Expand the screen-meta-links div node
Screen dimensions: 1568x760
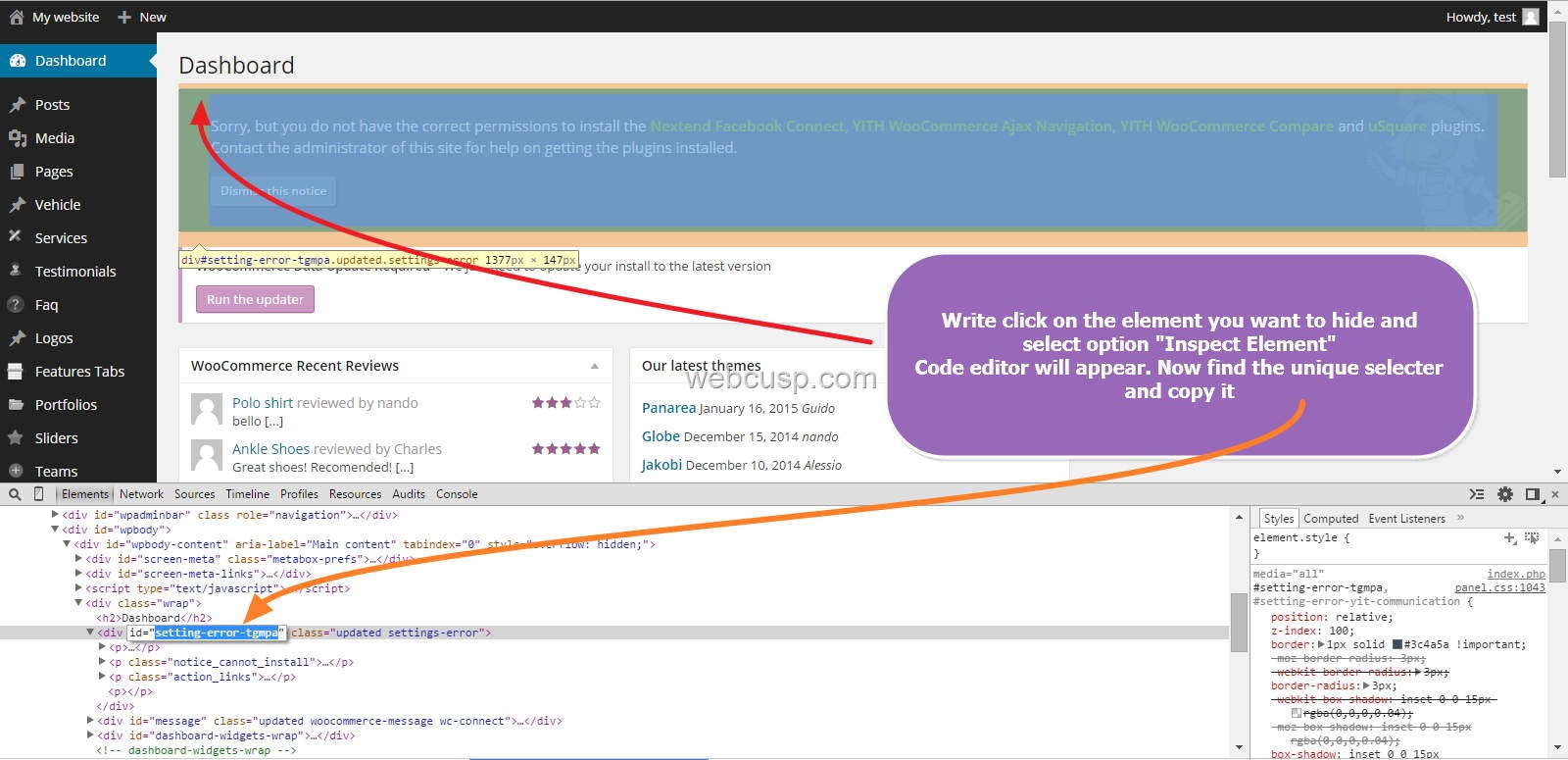(78, 573)
